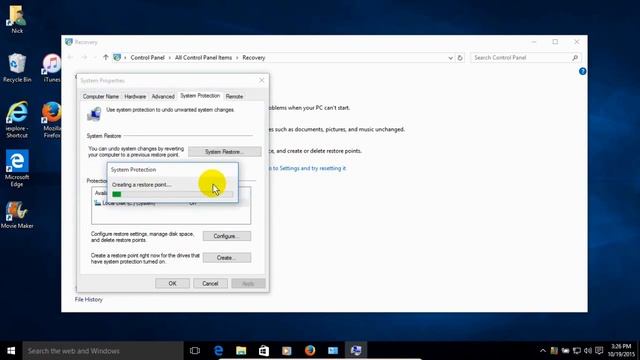This screenshot has height=360, width=640.
Task: Go up one level in Control Panel
Action: pyautogui.click(x=106, y=58)
